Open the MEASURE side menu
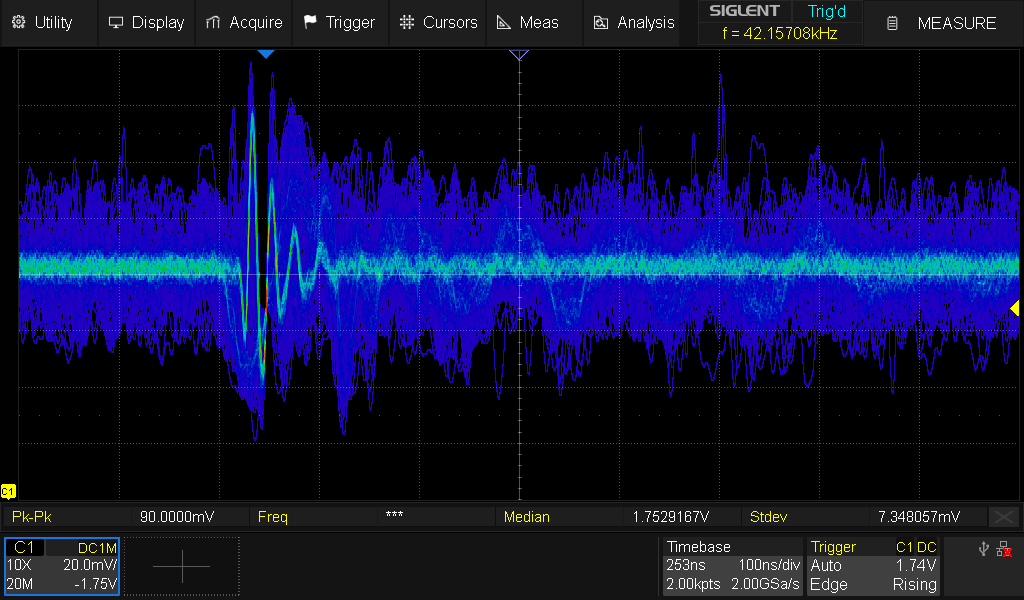This screenshot has height=600, width=1024. pos(943,23)
